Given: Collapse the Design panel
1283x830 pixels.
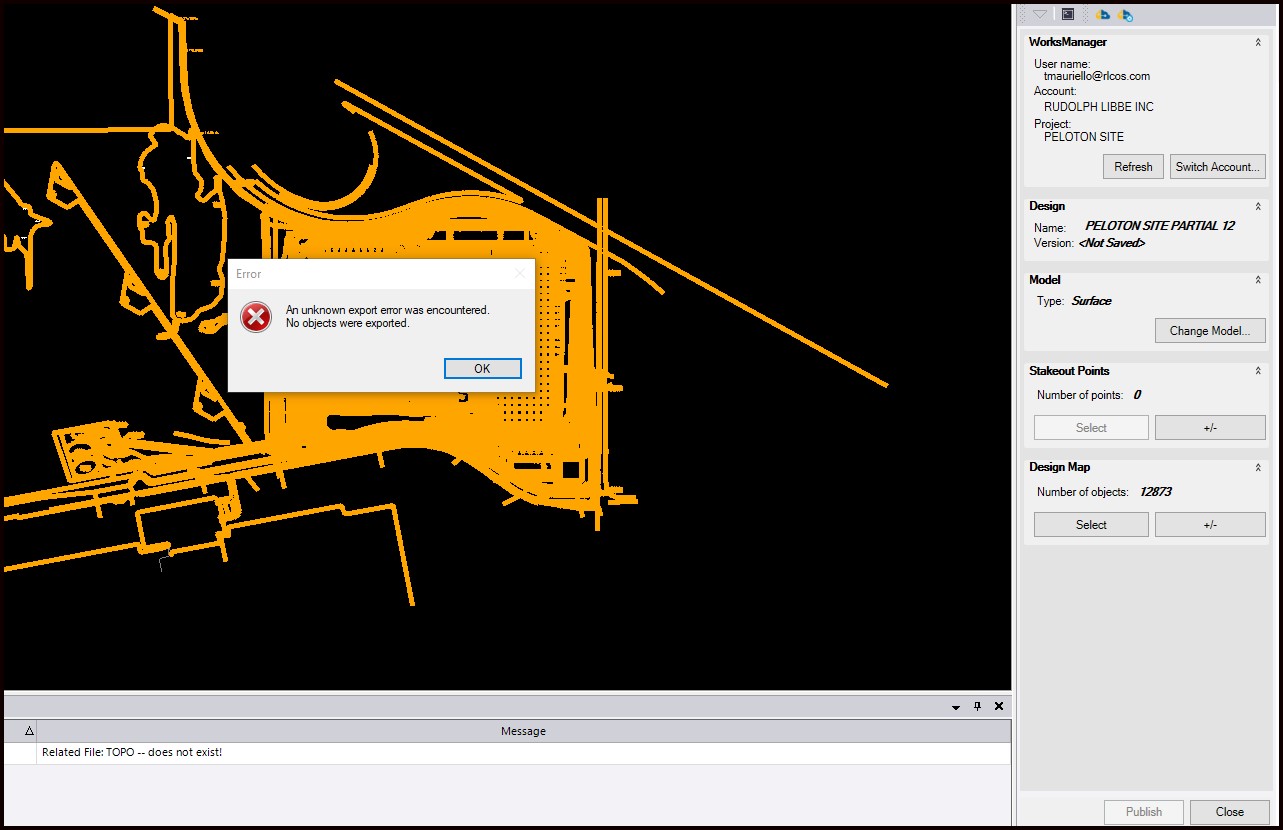Looking at the screenshot, I should pyautogui.click(x=1258, y=206).
